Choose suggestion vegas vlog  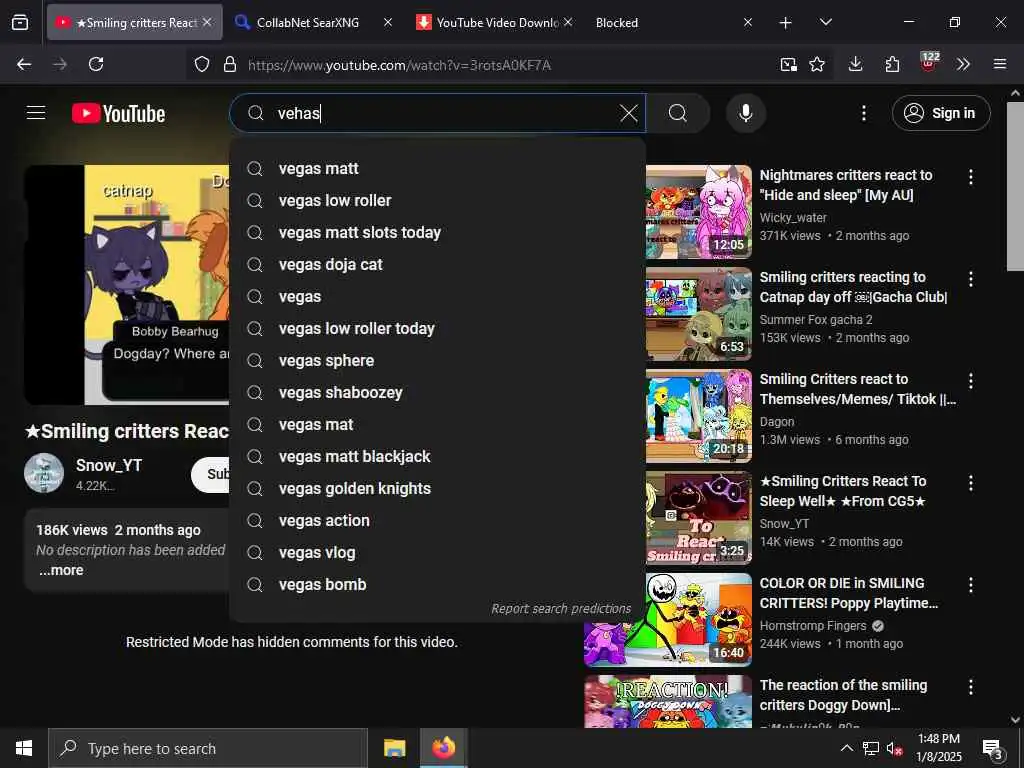(x=438, y=552)
